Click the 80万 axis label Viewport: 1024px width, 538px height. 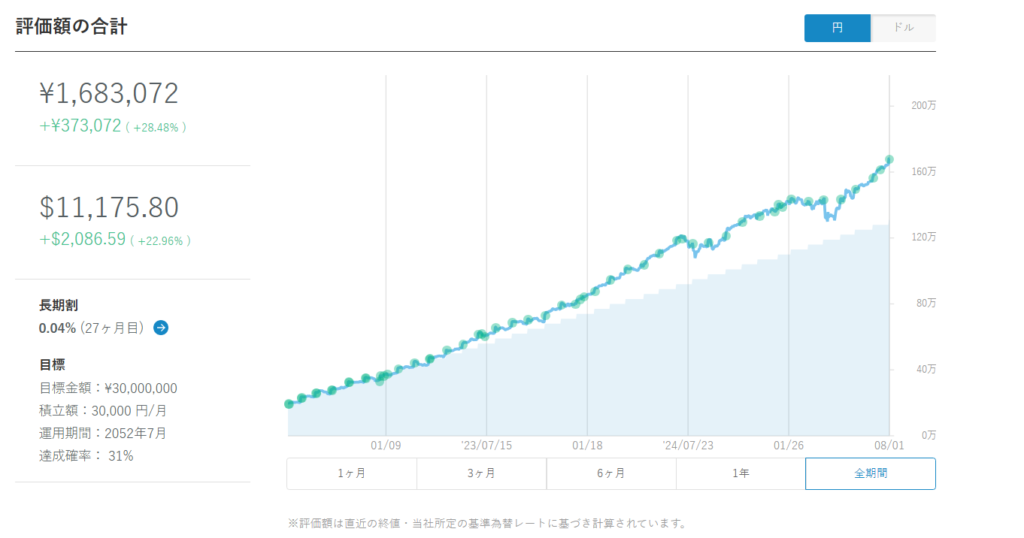point(926,303)
